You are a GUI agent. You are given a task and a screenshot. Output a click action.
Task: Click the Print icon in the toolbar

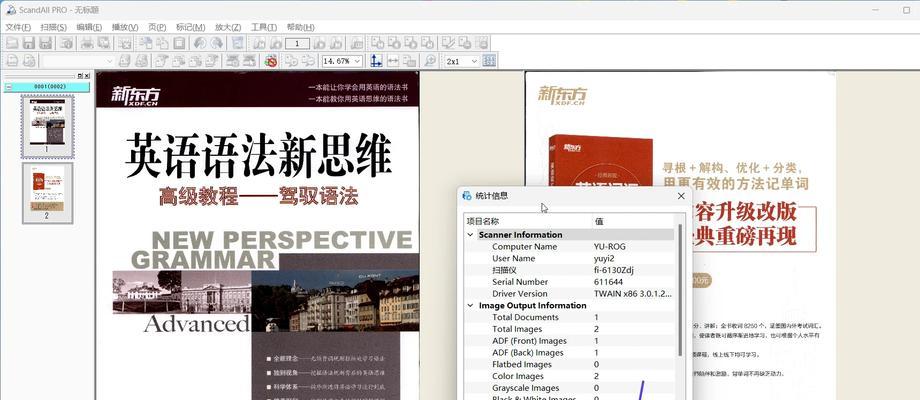87,43
